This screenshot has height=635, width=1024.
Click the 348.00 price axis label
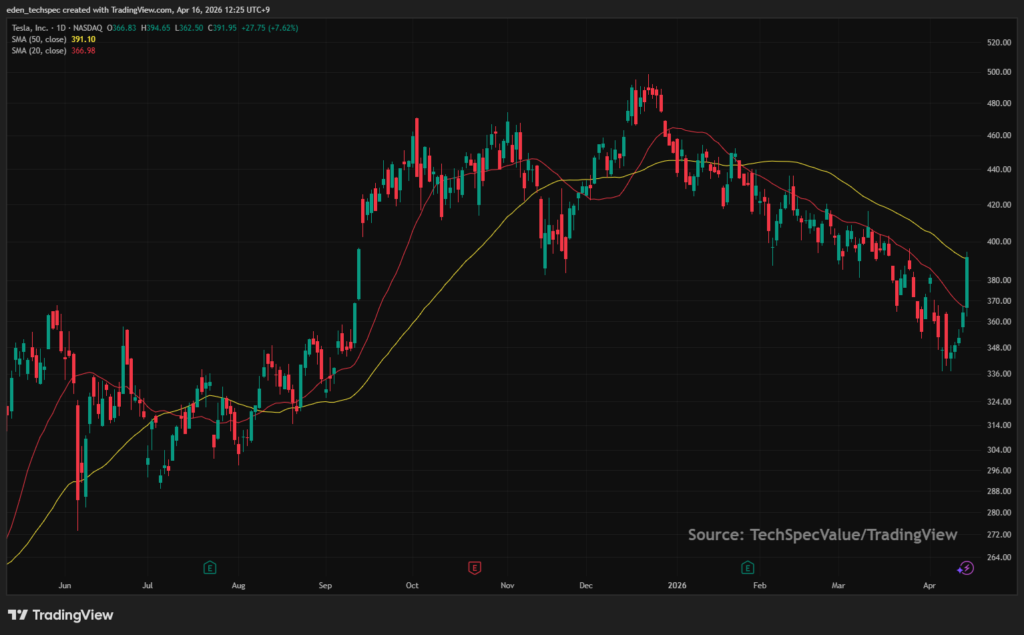(999, 348)
